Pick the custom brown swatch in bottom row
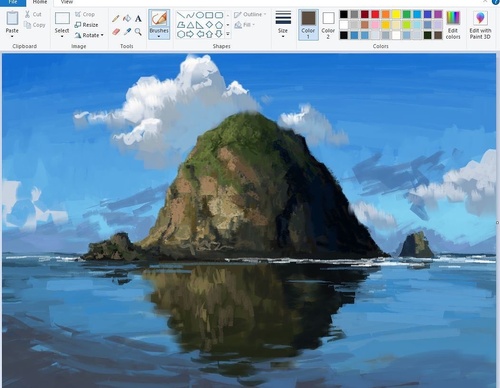 [x=438, y=35]
